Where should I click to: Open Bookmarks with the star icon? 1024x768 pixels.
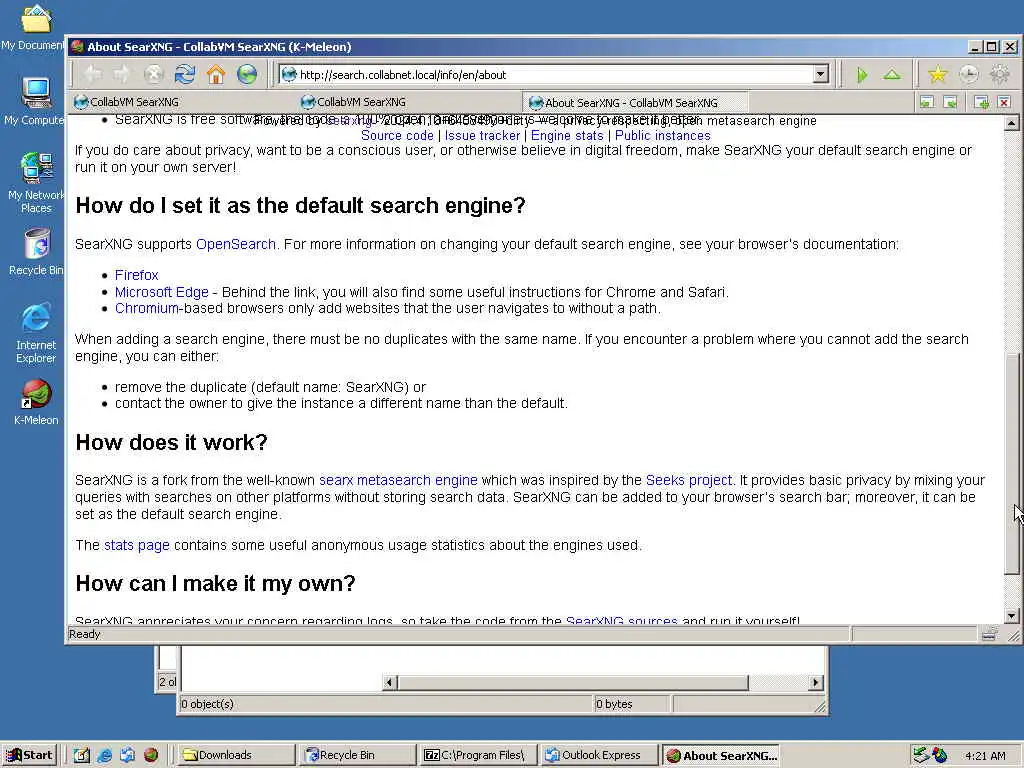938,74
